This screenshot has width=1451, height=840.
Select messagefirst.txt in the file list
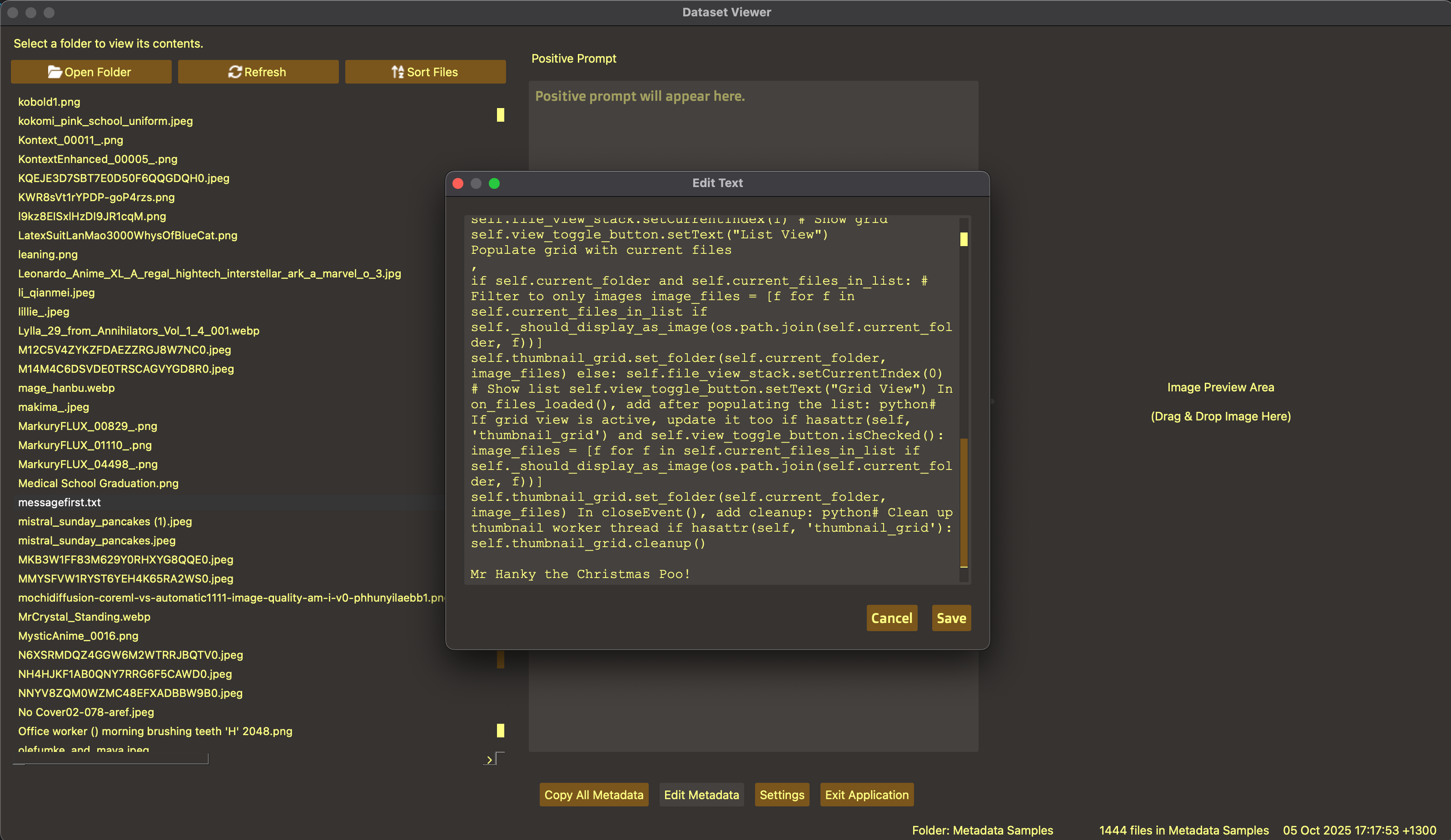(60, 502)
